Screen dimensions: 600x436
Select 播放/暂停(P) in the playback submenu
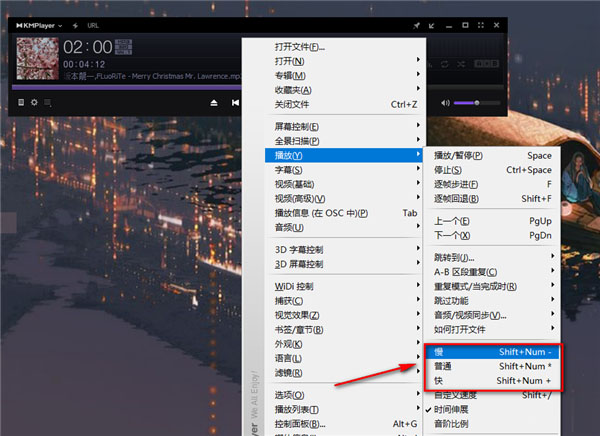[492, 155]
